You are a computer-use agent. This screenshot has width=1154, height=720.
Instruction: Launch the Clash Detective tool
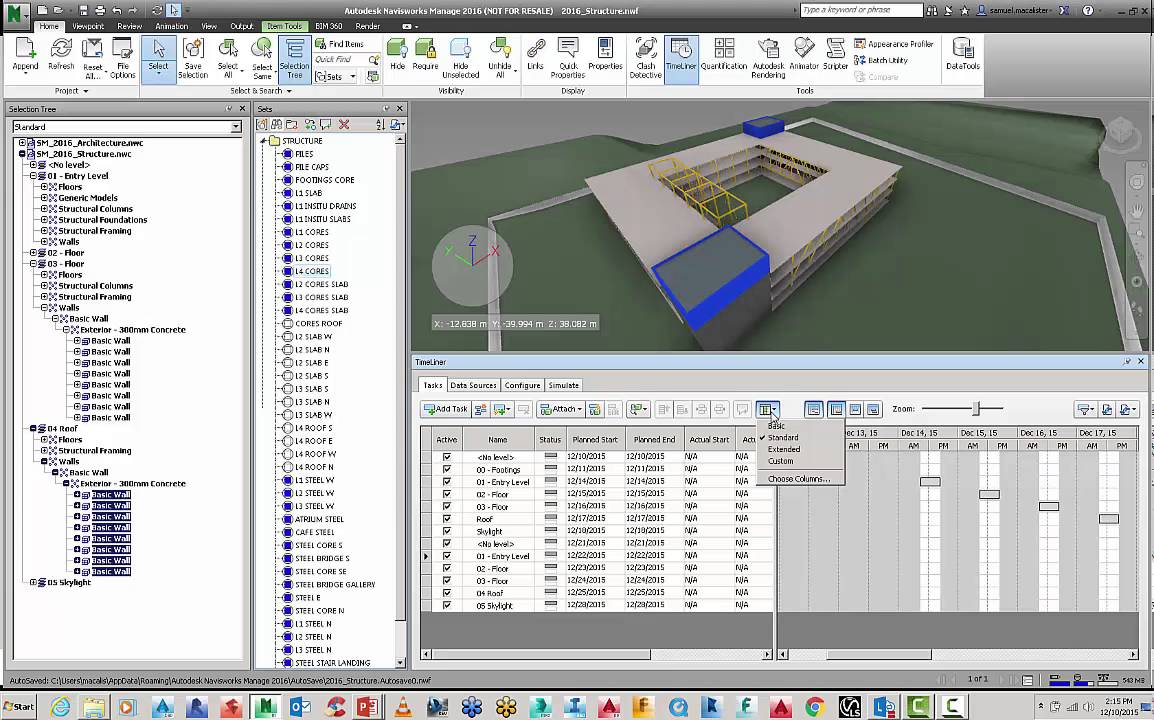coord(645,58)
